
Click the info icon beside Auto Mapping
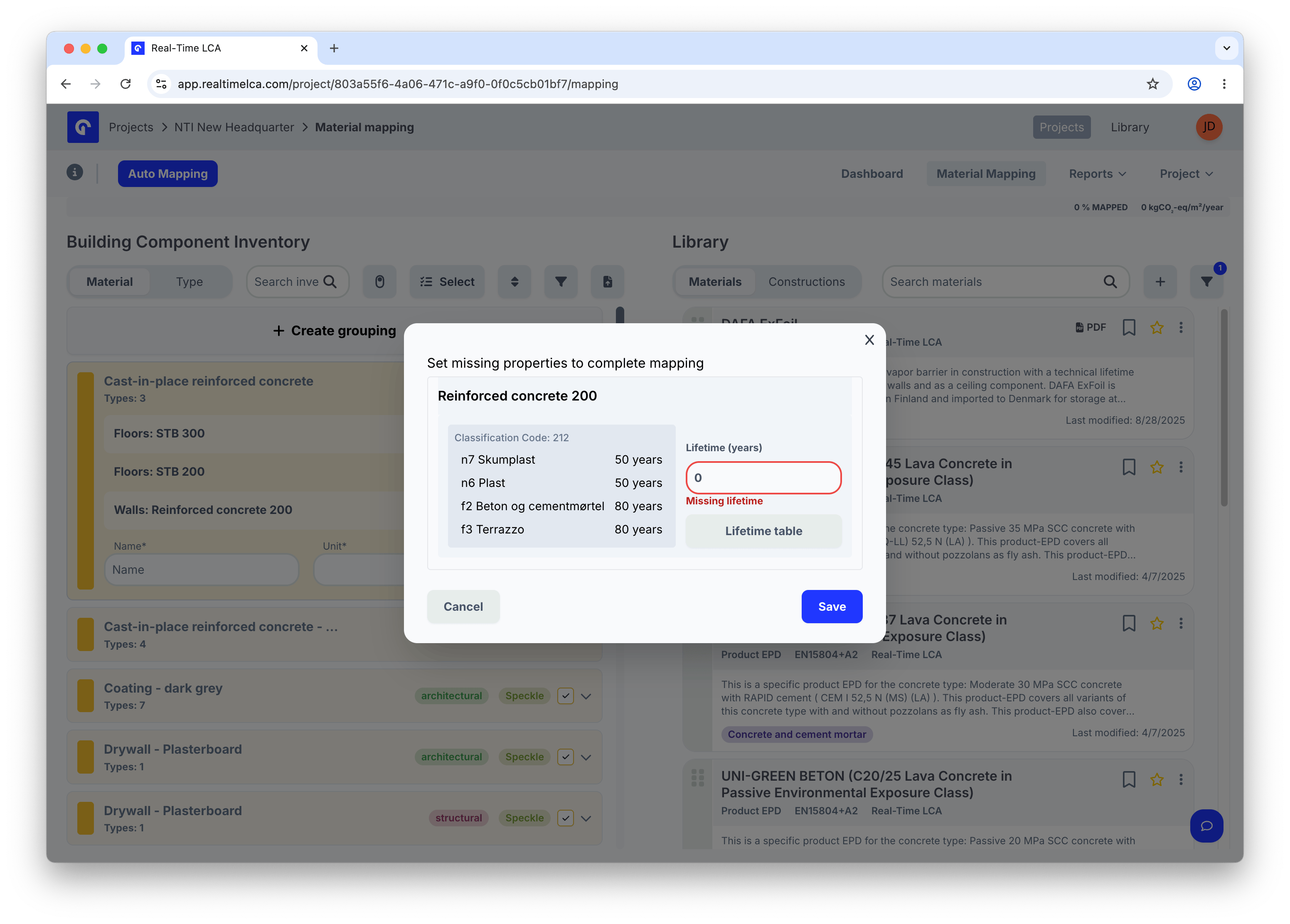point(74,172)
